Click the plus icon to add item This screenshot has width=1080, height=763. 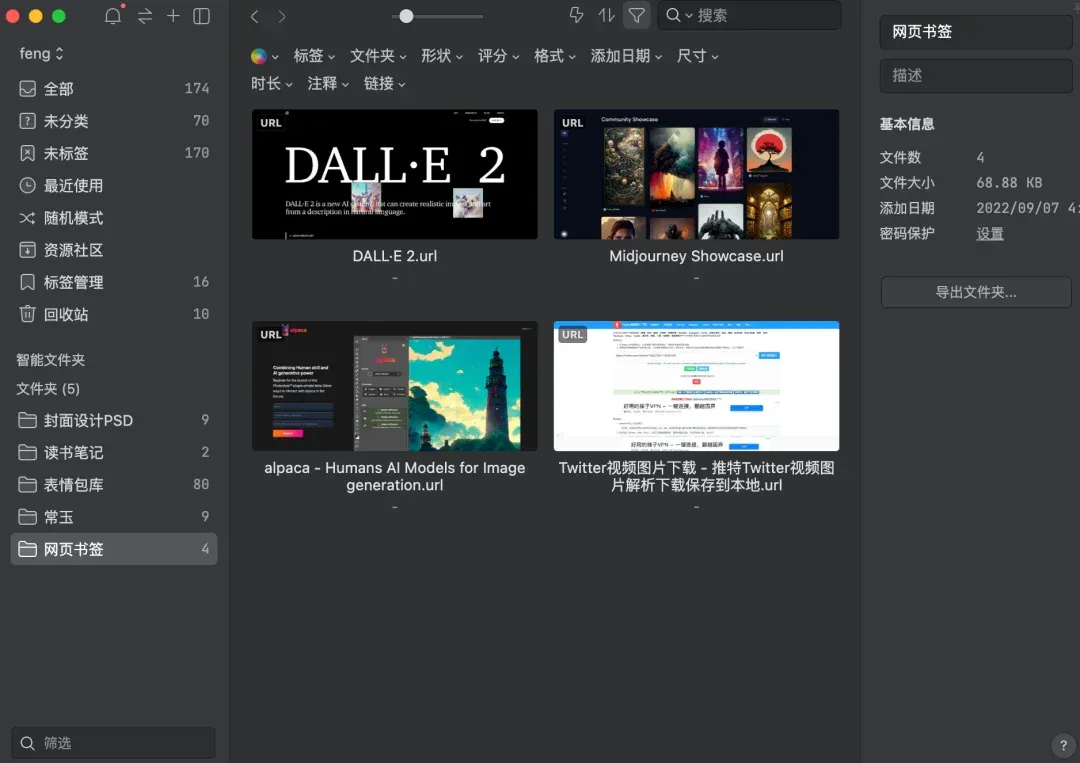[x=173, y=16]
